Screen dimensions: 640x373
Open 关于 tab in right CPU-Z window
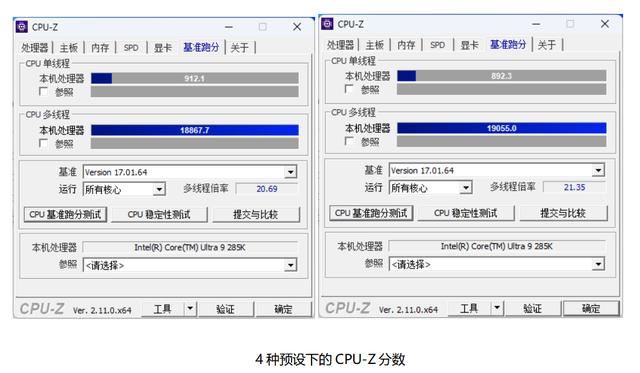[547, 45]
